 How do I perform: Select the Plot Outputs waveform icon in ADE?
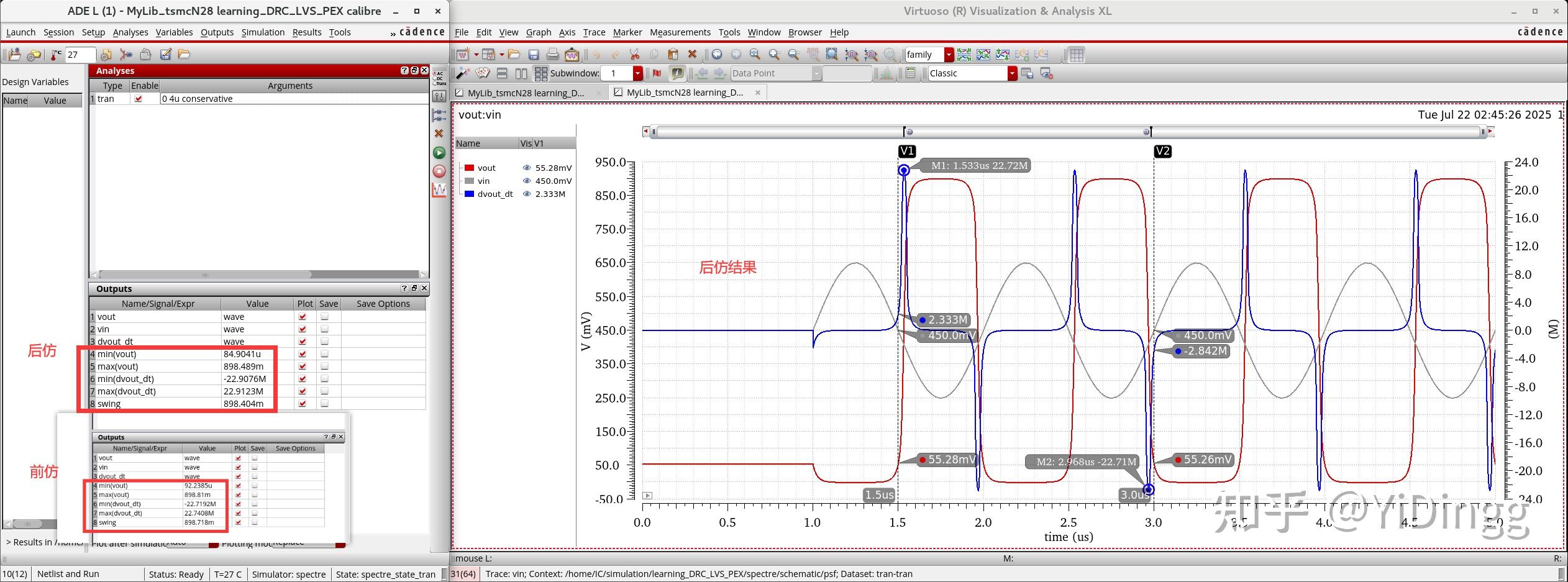439,191
